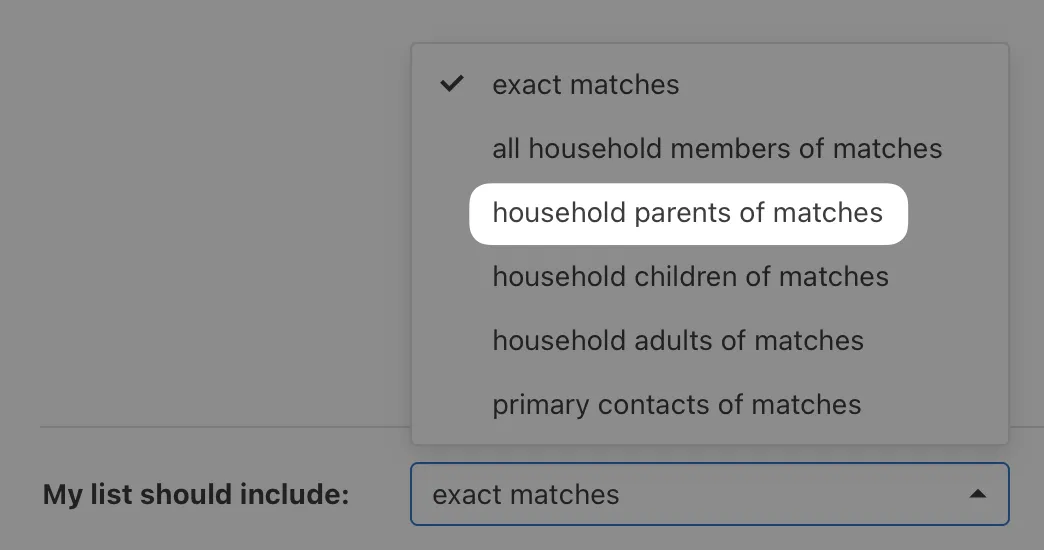Click the select field showing exact matches

(708, 494)
